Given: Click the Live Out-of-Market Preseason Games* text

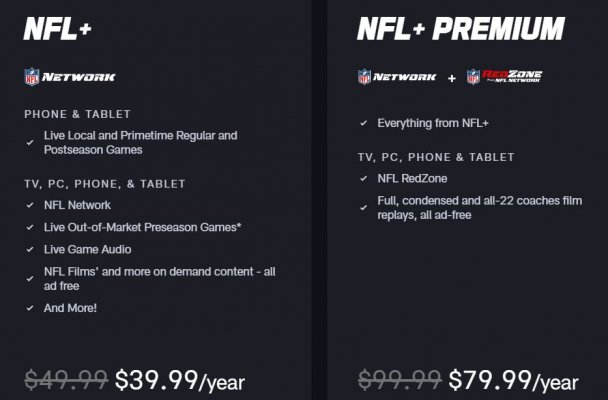Looking at the screenshot, I should coord(142,227).
